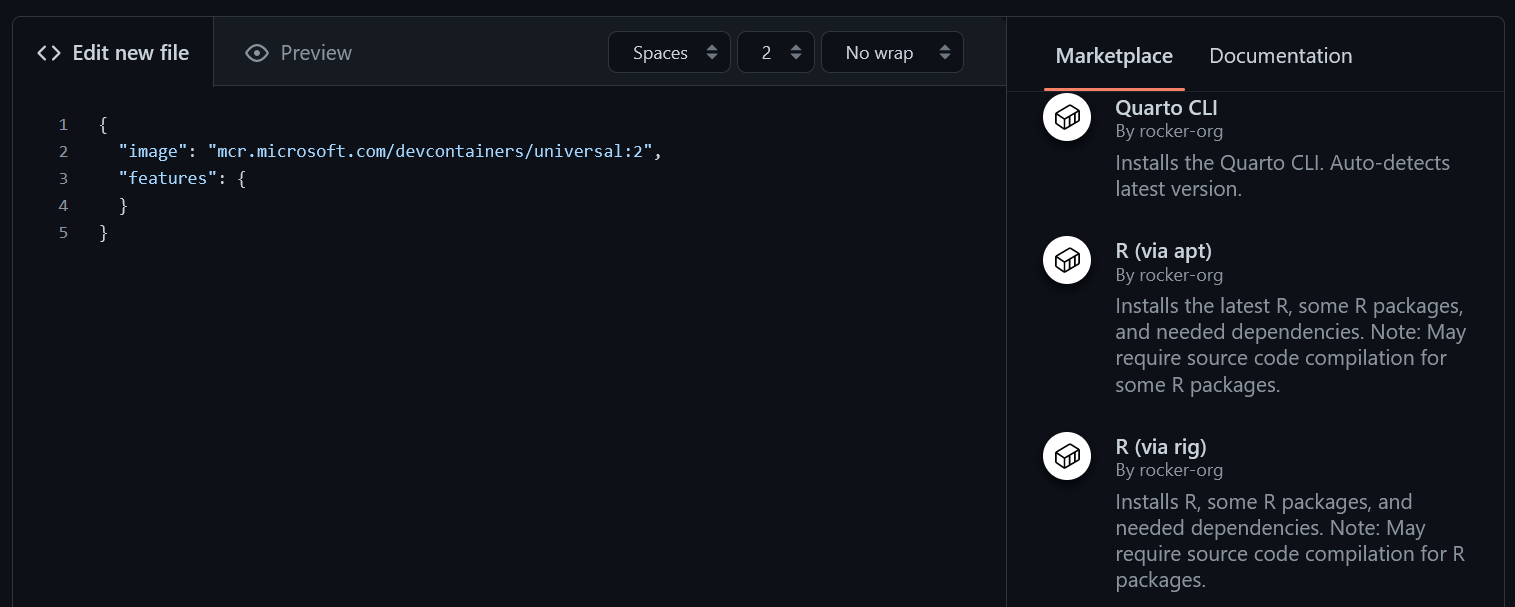1515x607 pixels.
Task: Switch to the Marketplace tab
Action: (x=1113, y=56)
